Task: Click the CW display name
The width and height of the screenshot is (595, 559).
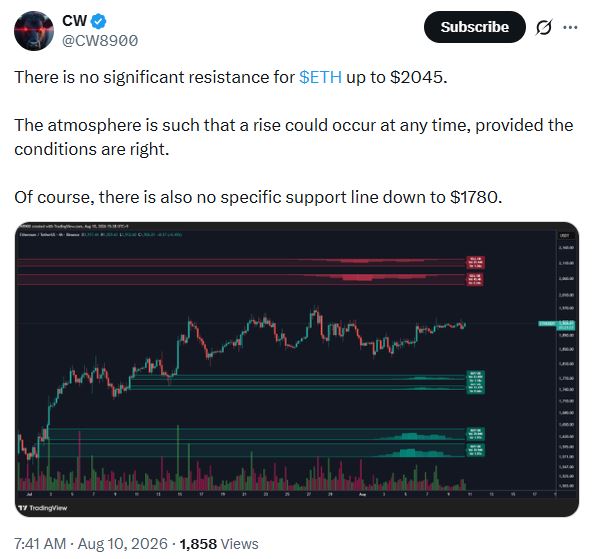Action: pyautogui.click(x=74, y=21)
